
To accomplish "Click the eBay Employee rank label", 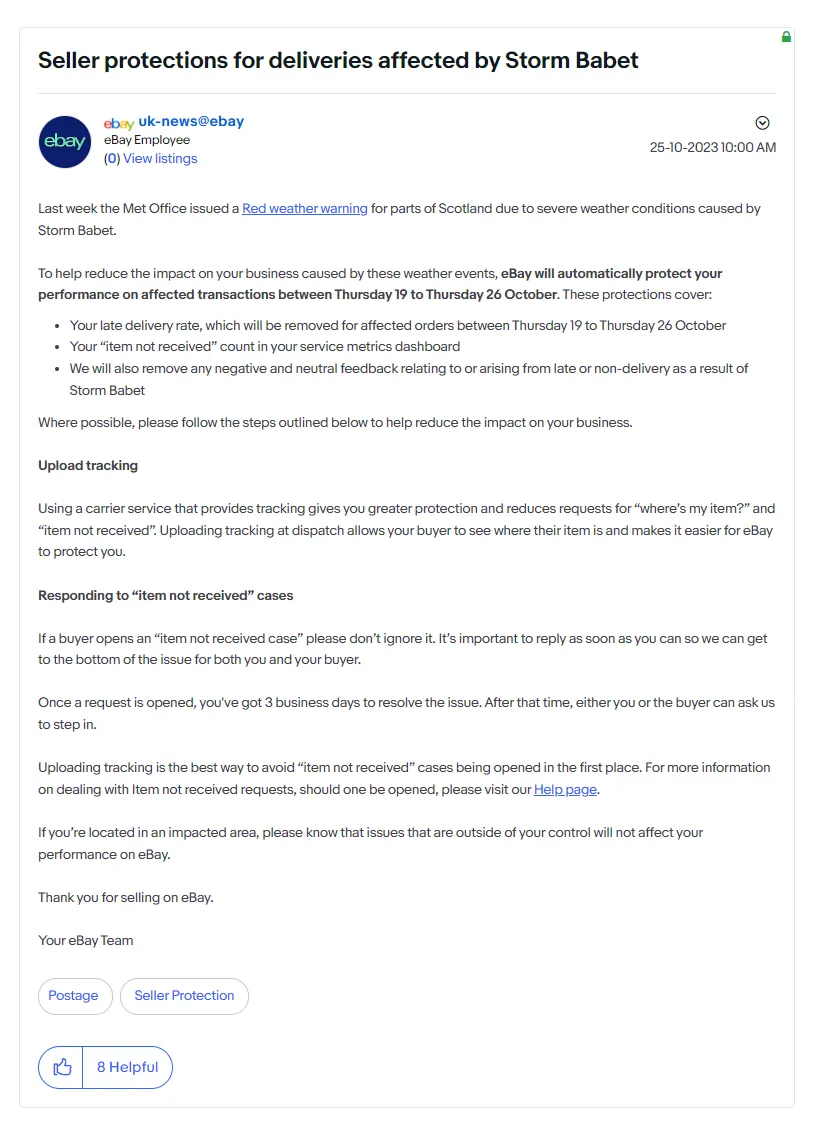I will coord(147,140).
